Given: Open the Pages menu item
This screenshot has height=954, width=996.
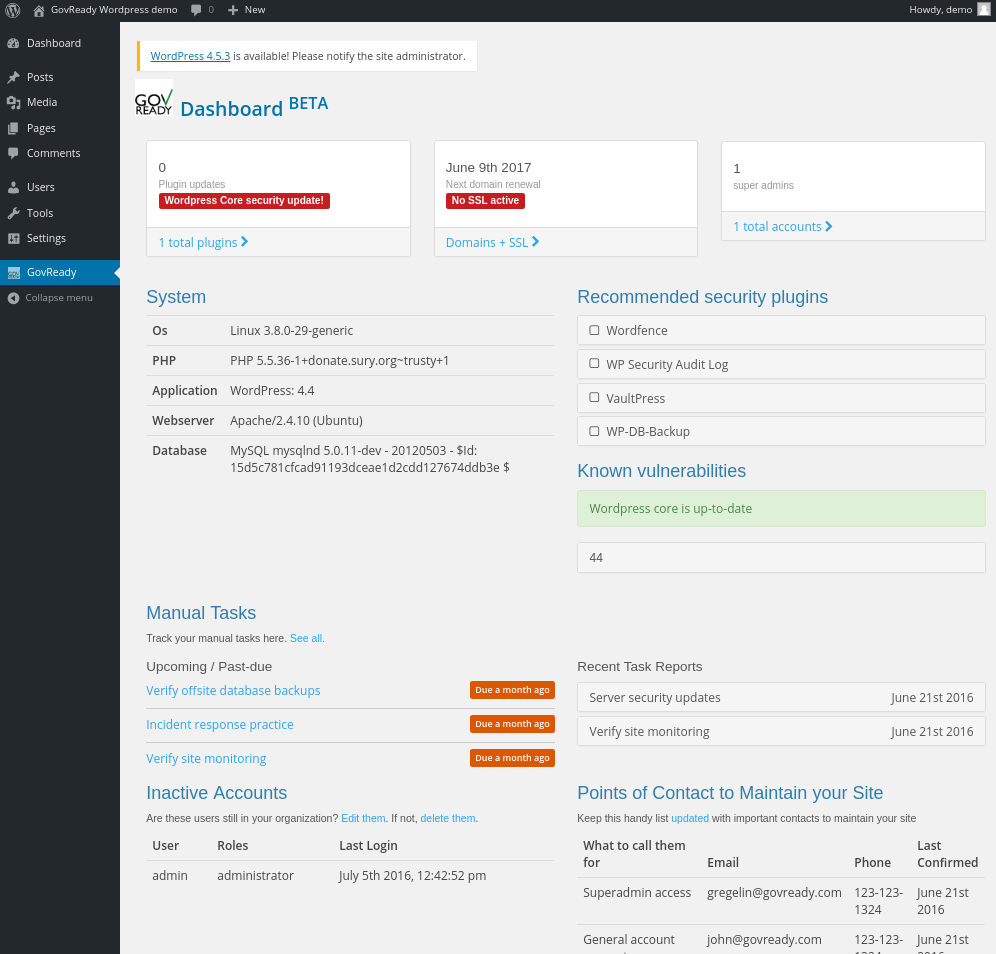Looking at the screenshot, I should [60, 128].
